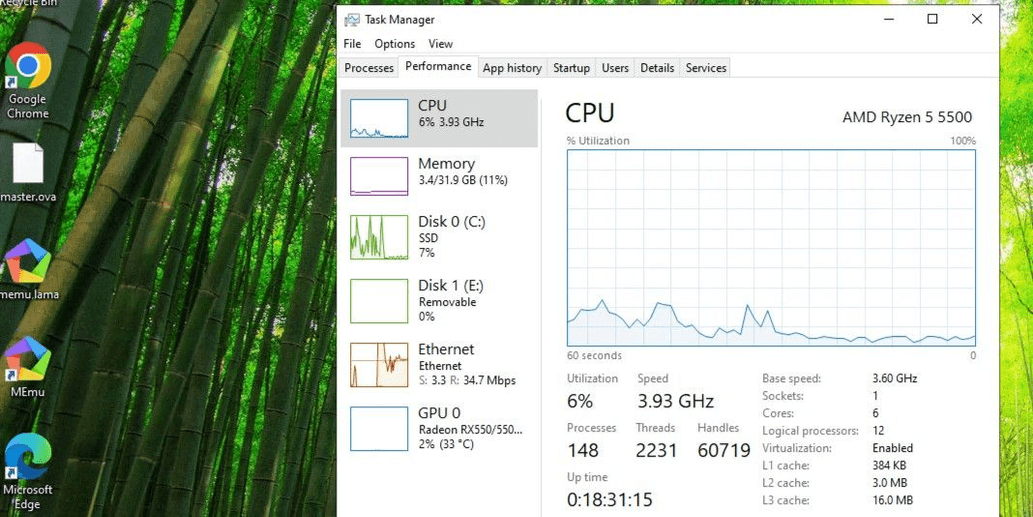This screenshot has width=1033, height=517.
Task: Click the CPU utilization graph area
Action: (x=771, y=248)
